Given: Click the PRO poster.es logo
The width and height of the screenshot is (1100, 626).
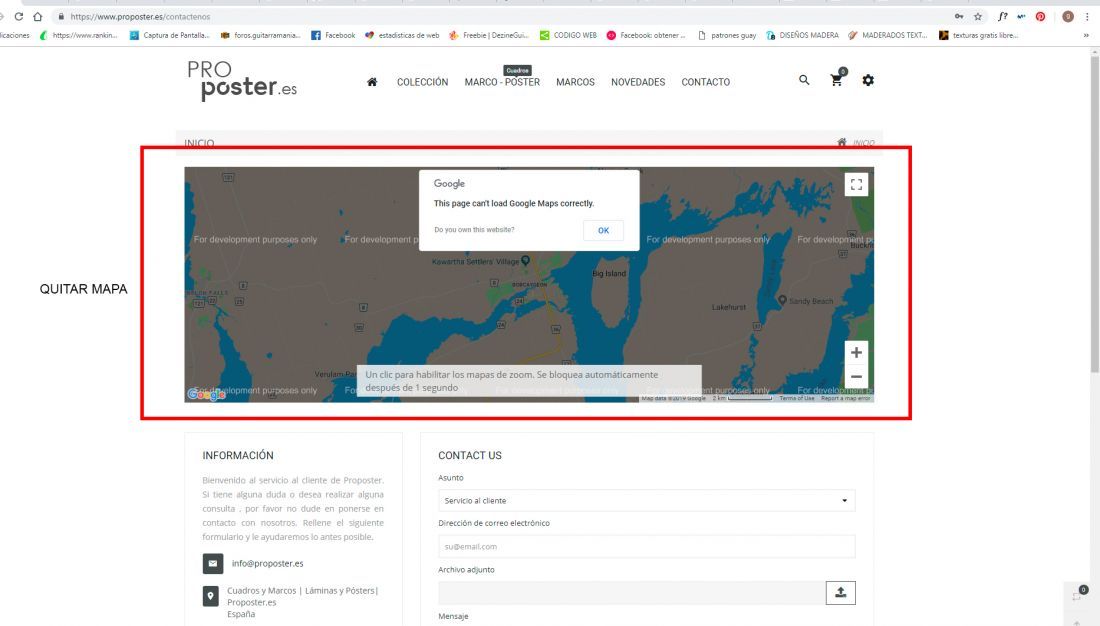Looking at the screenshot, I should (242, 80).
